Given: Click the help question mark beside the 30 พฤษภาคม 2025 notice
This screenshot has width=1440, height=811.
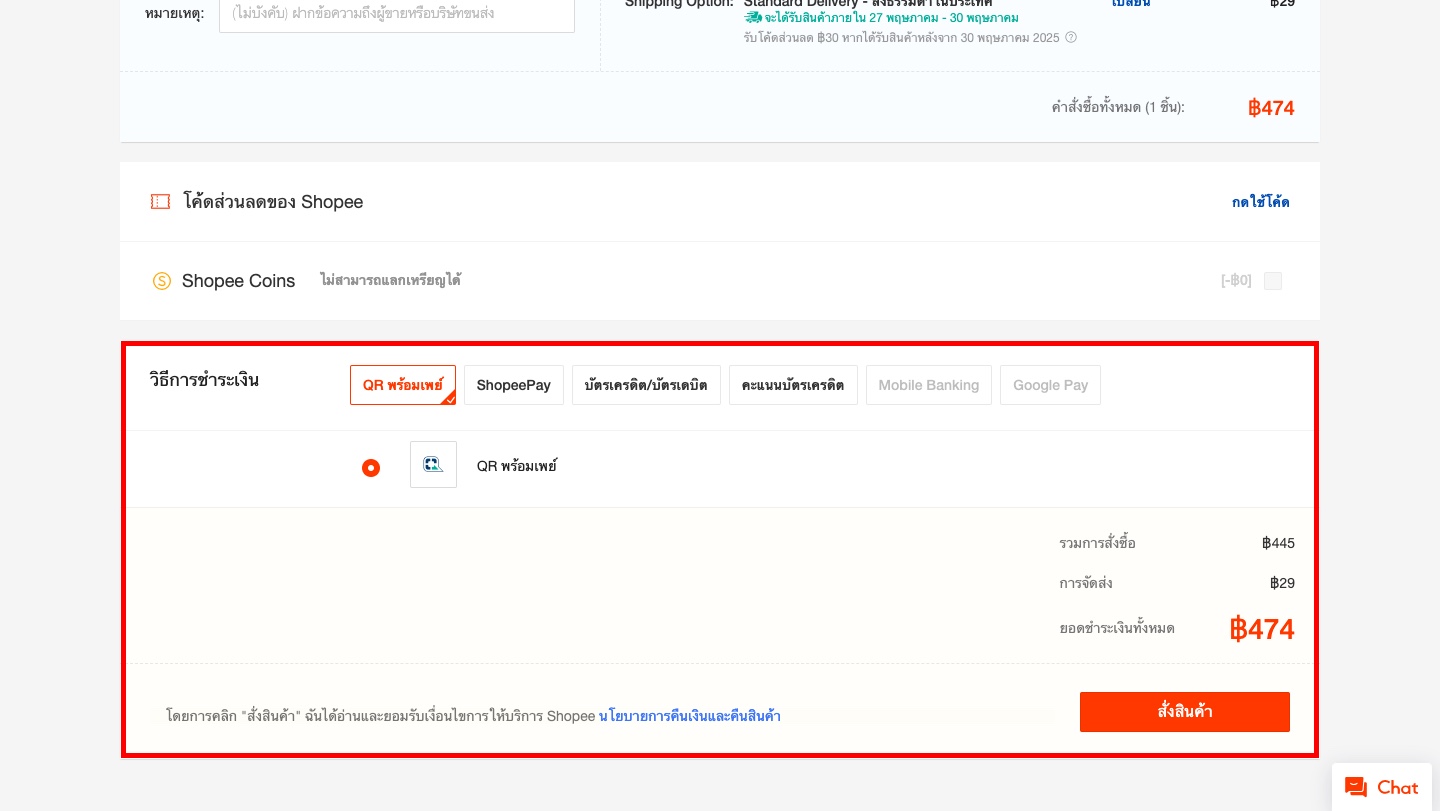Looking at the screenshot, I should pos(1071,37).
